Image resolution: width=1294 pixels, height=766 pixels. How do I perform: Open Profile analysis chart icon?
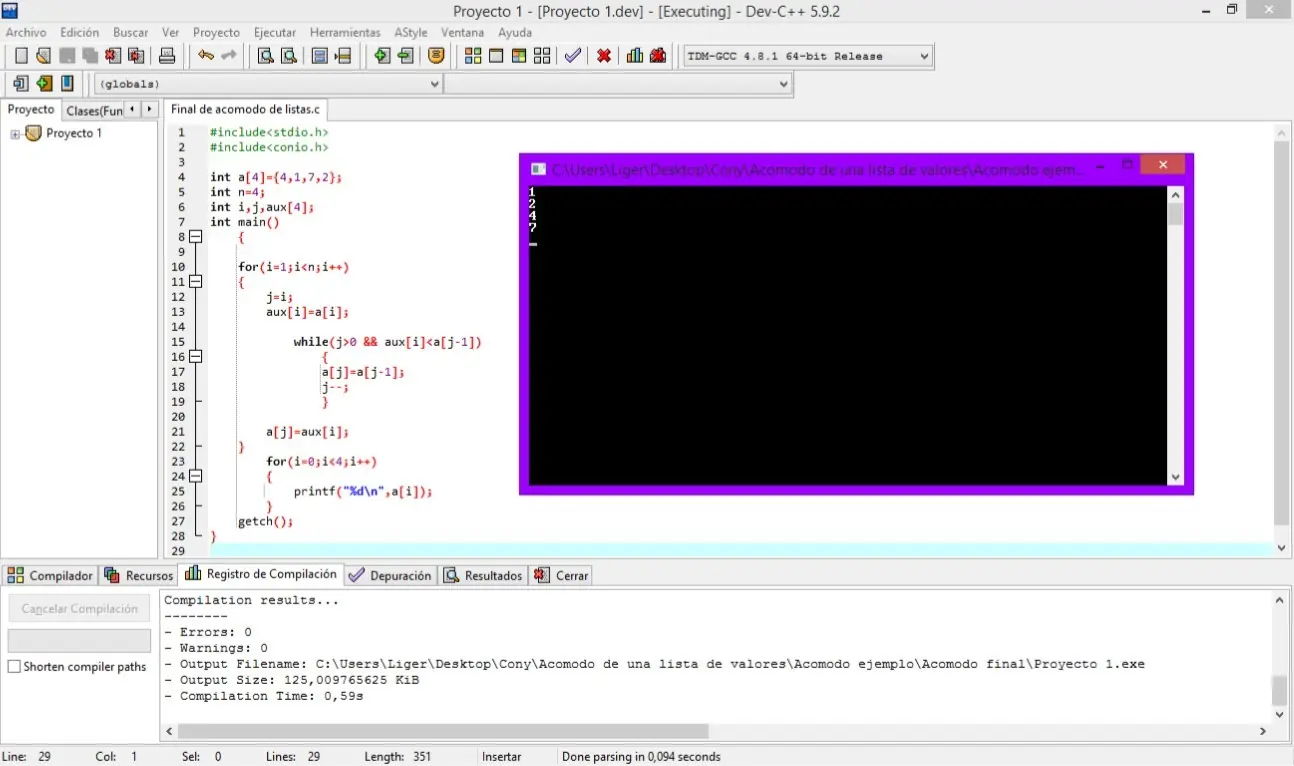pos(634,56)
